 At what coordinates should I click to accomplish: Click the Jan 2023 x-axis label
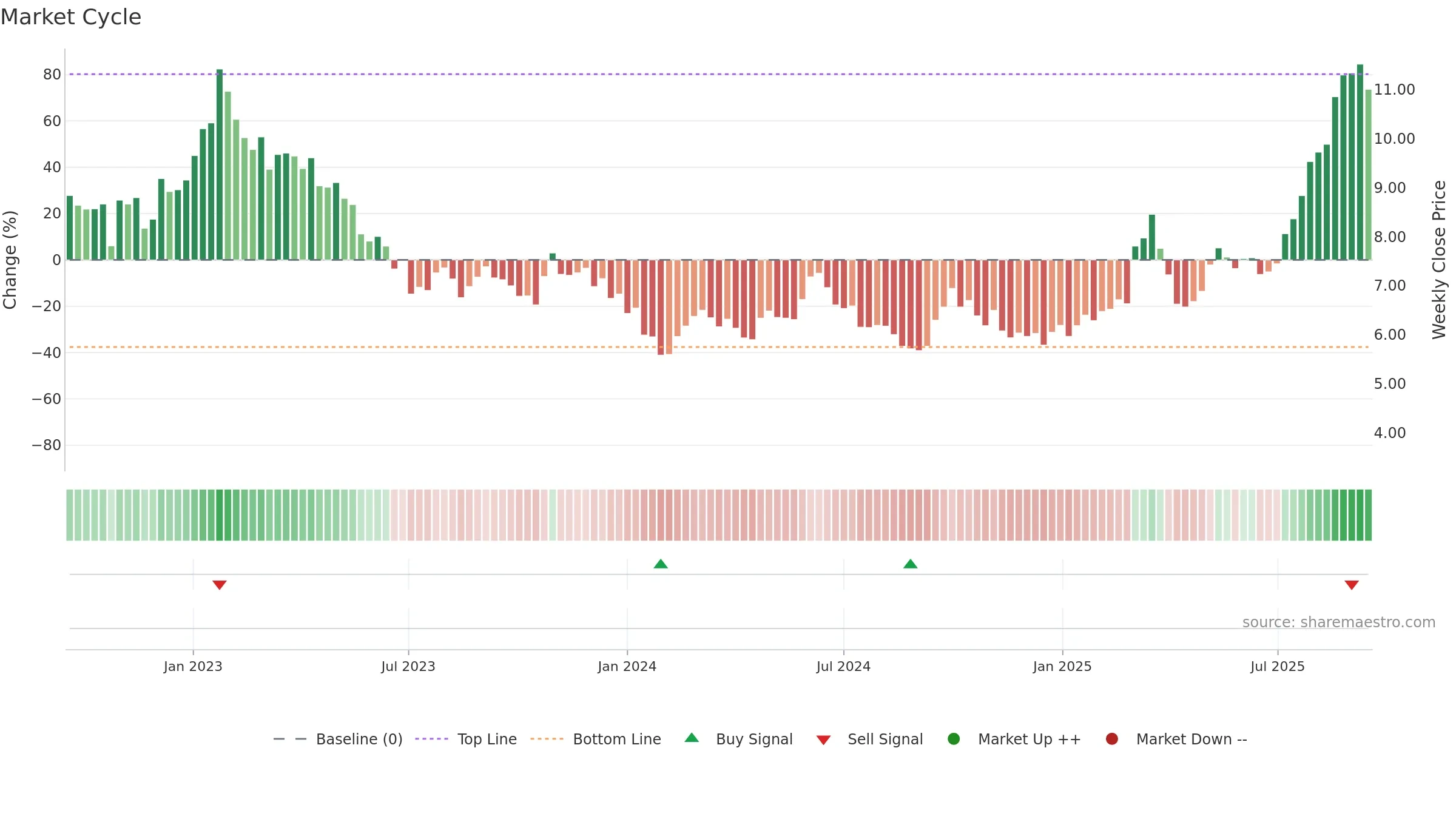[x=193, y=666]
